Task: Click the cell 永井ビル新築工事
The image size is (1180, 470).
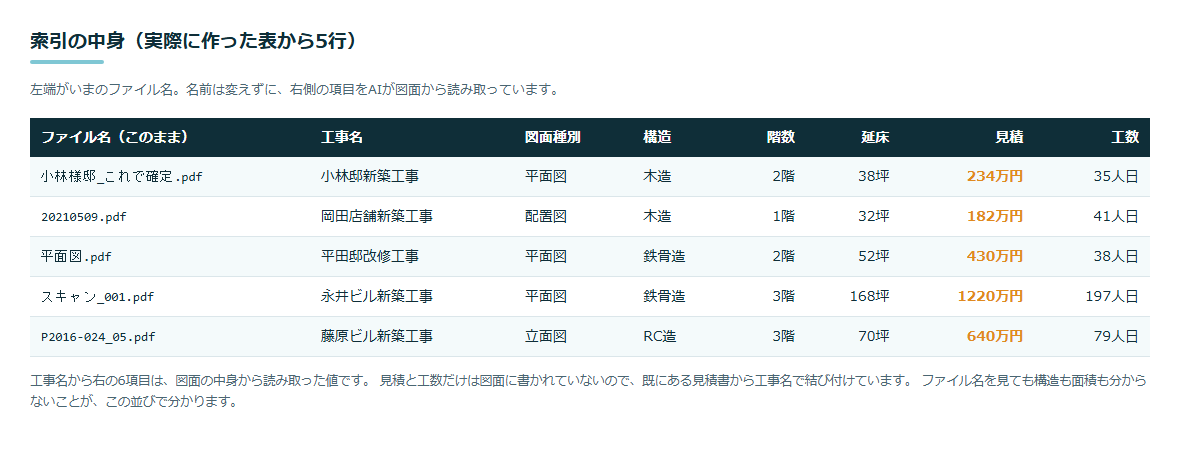Action: pyautogui.click(x=376, y=296)
